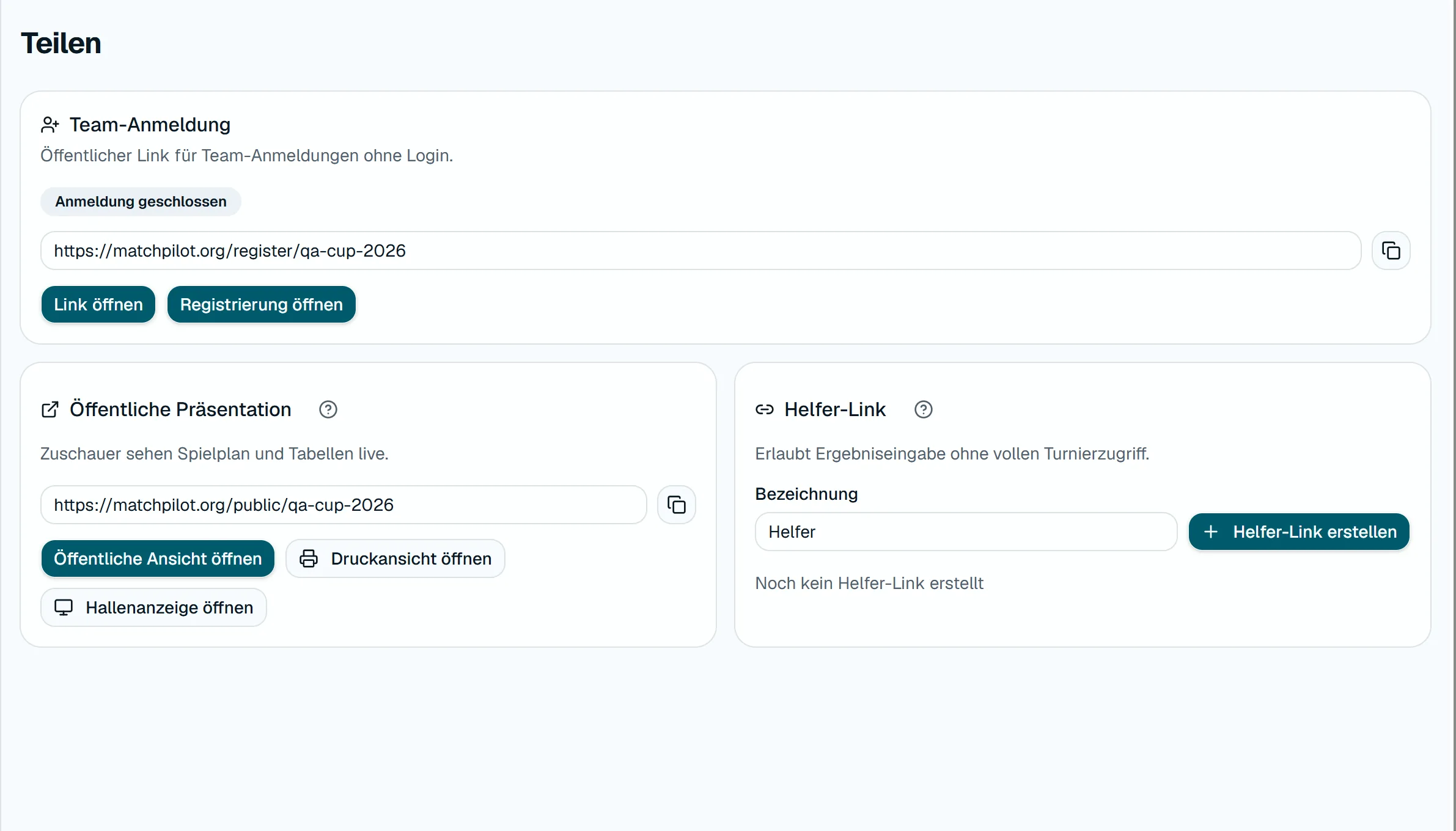The width and height of the screenshot is (1456, 831).
Task: Click the registration URL field
Action: click(x=700, y=251)
